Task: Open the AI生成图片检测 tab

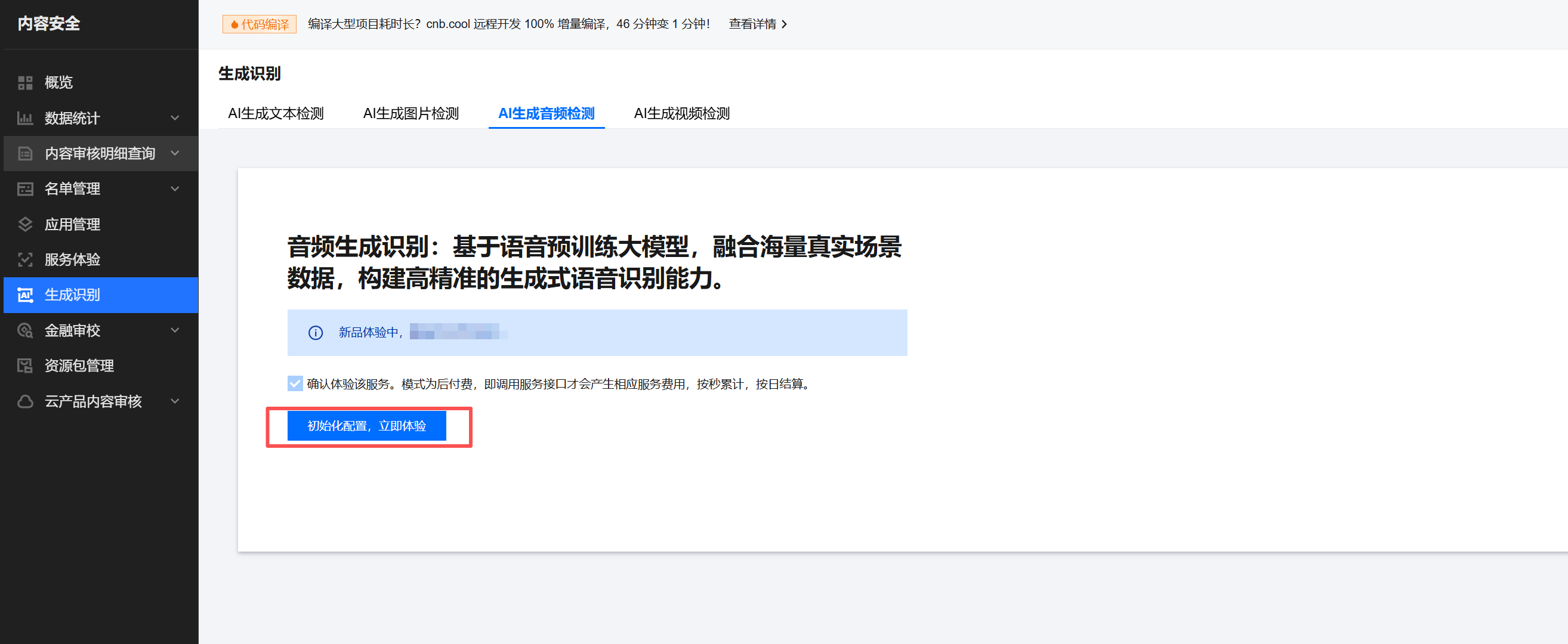Action: click(411, 114)
